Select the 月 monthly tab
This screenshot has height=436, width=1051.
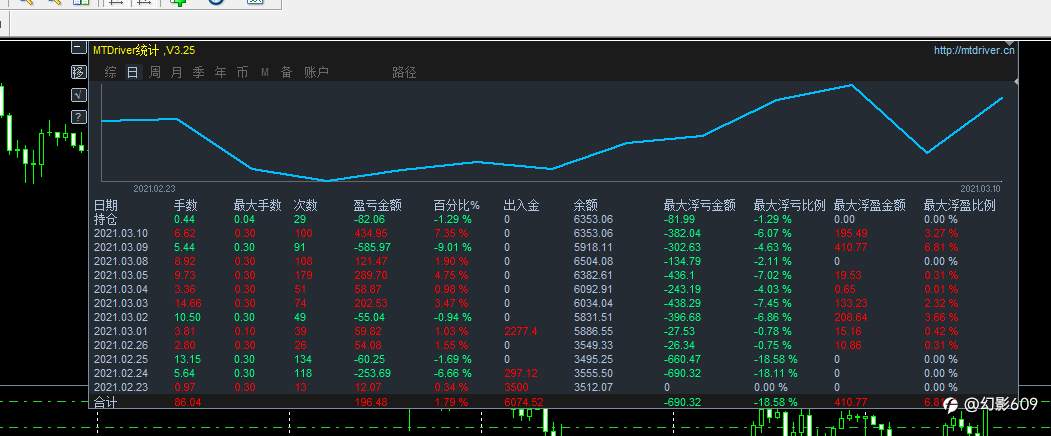click(176, 72)
